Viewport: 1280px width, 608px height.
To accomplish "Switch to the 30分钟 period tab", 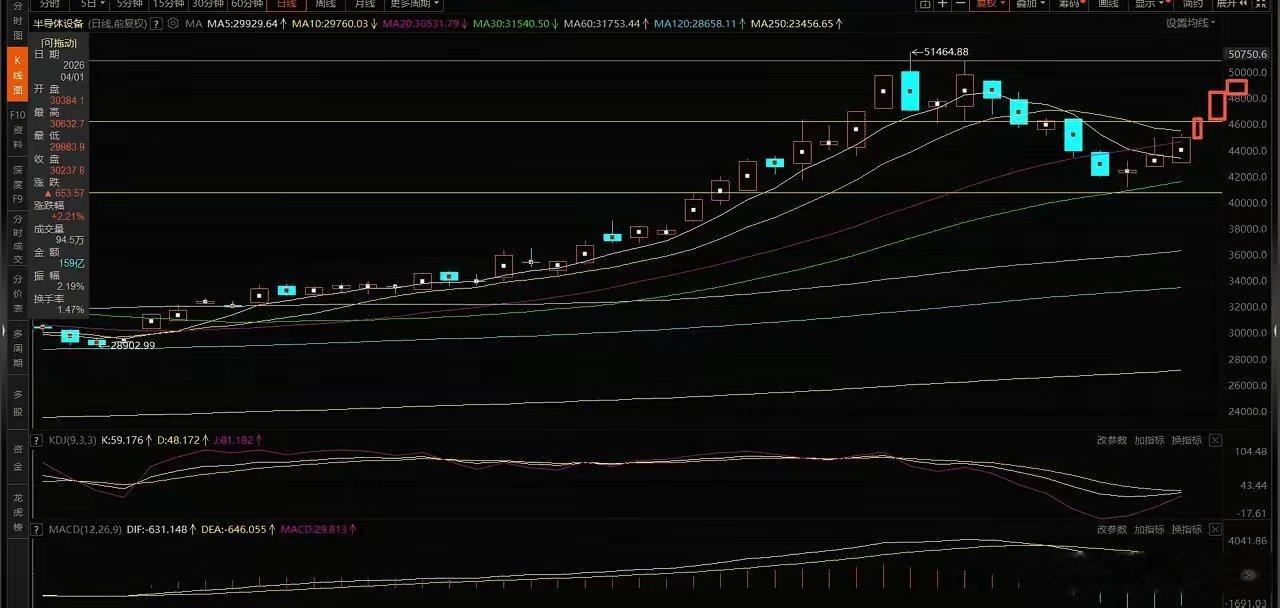I will pos(207,4).
